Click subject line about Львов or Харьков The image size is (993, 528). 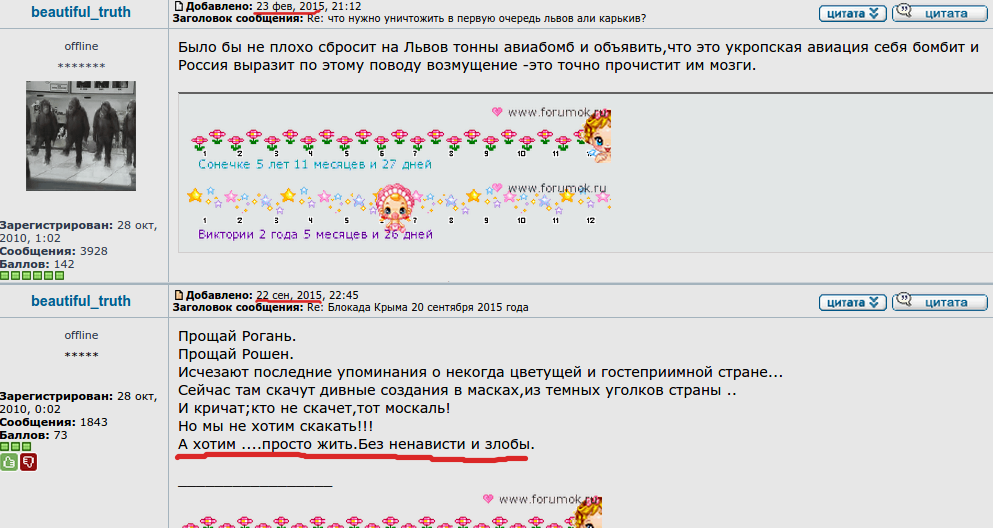tap(477, 18)
